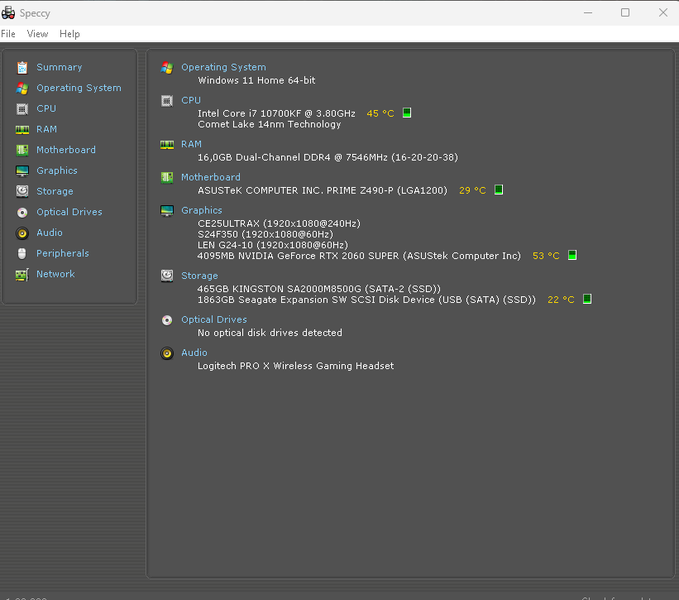Click motherboard temperature indicator next to 29 °C

499,190
